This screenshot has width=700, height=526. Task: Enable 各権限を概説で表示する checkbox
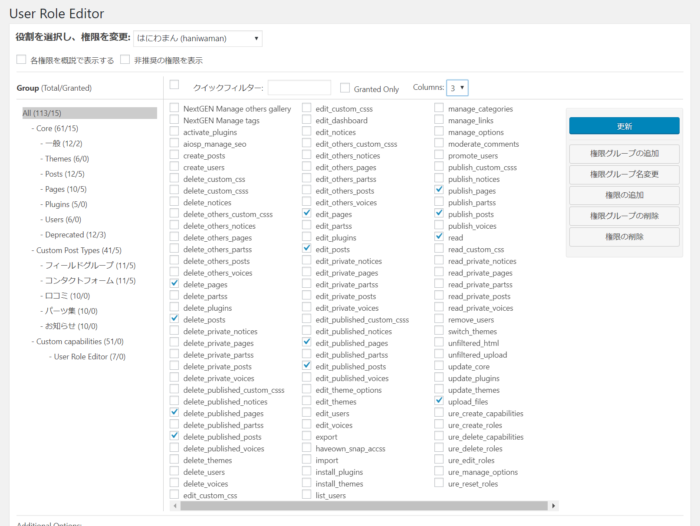[21, 60]
